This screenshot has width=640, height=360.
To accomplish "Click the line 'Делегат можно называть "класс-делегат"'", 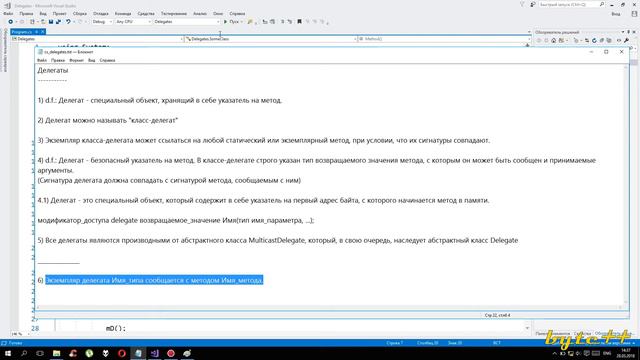I will pyautogui.click(x=108, y=120).
